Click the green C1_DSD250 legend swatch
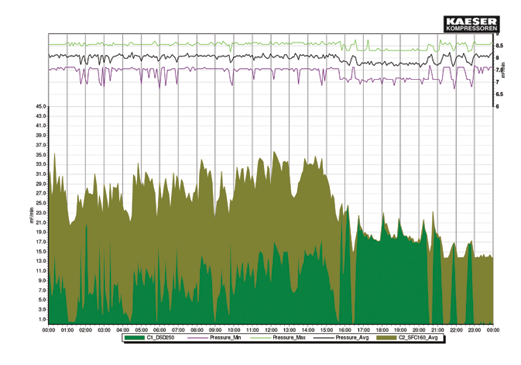Viewport: 521px width, 365px height. [x=135, y=338]
